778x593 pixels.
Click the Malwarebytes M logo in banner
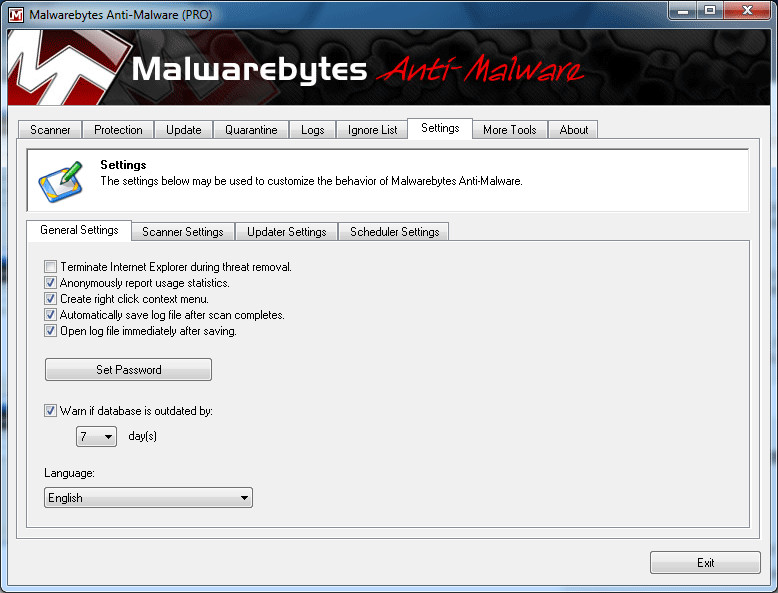pos(67,67)
